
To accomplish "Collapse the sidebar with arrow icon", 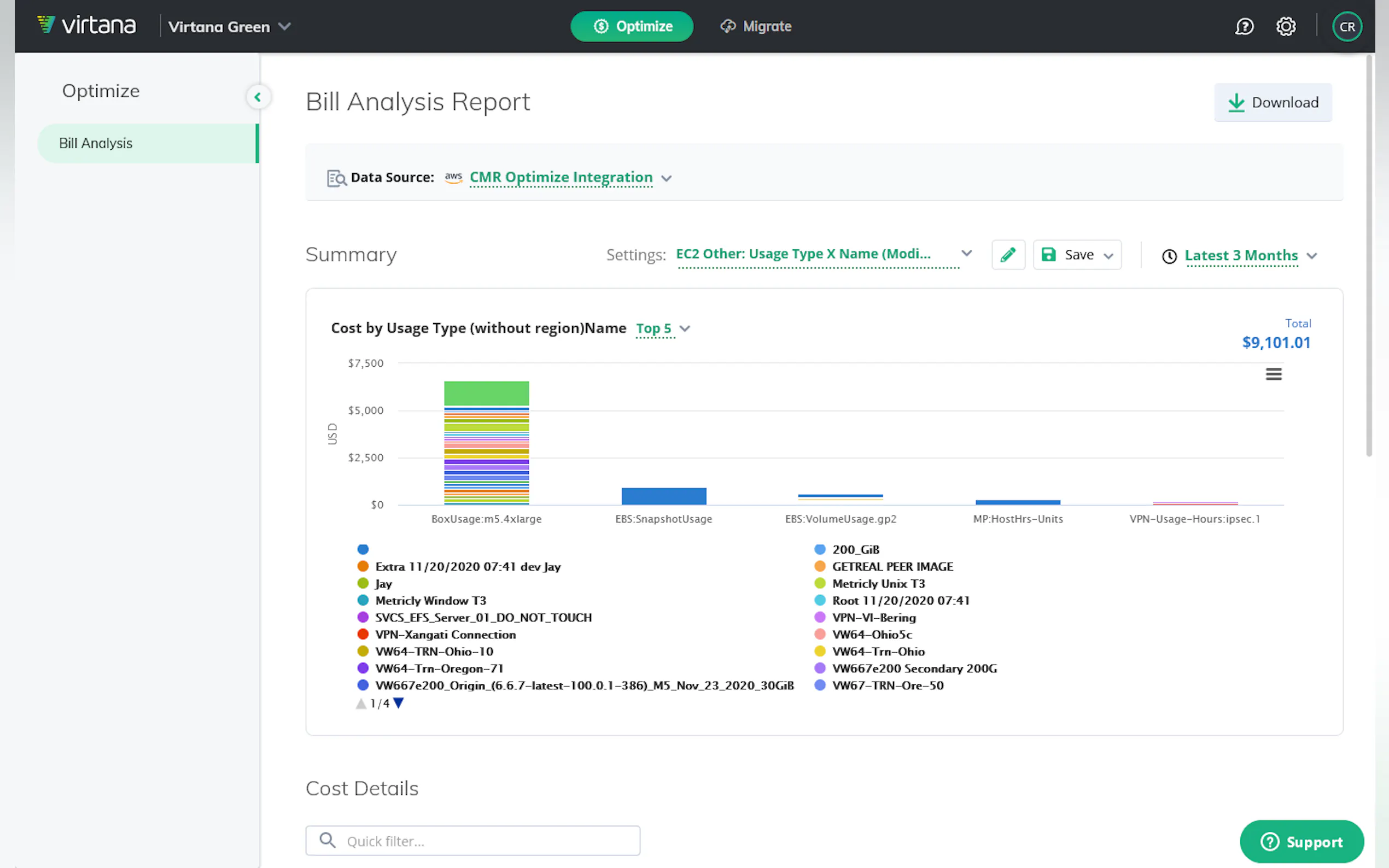I will pos(258,97).
